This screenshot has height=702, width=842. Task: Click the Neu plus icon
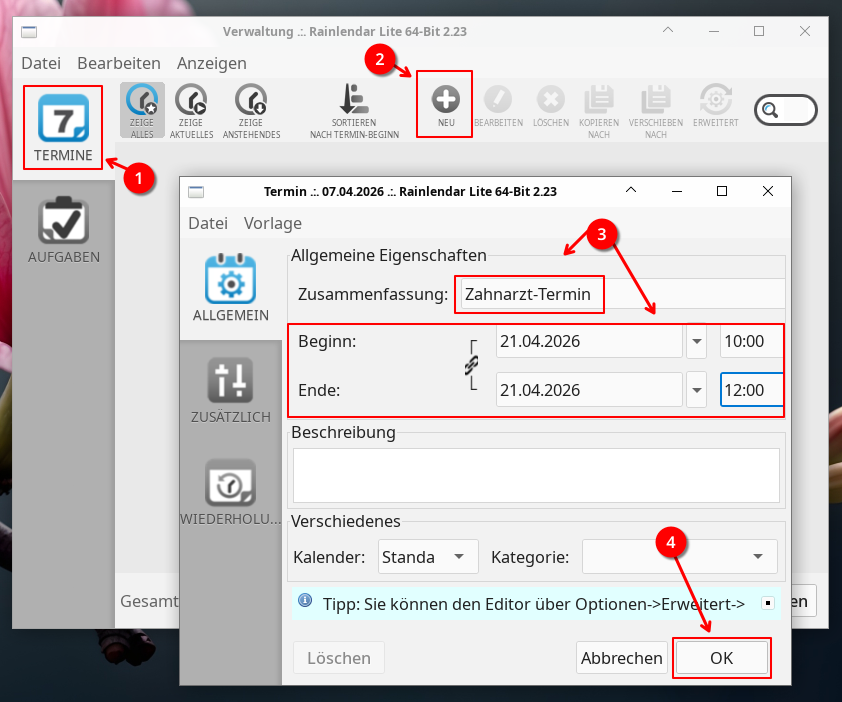click(445, 103)
